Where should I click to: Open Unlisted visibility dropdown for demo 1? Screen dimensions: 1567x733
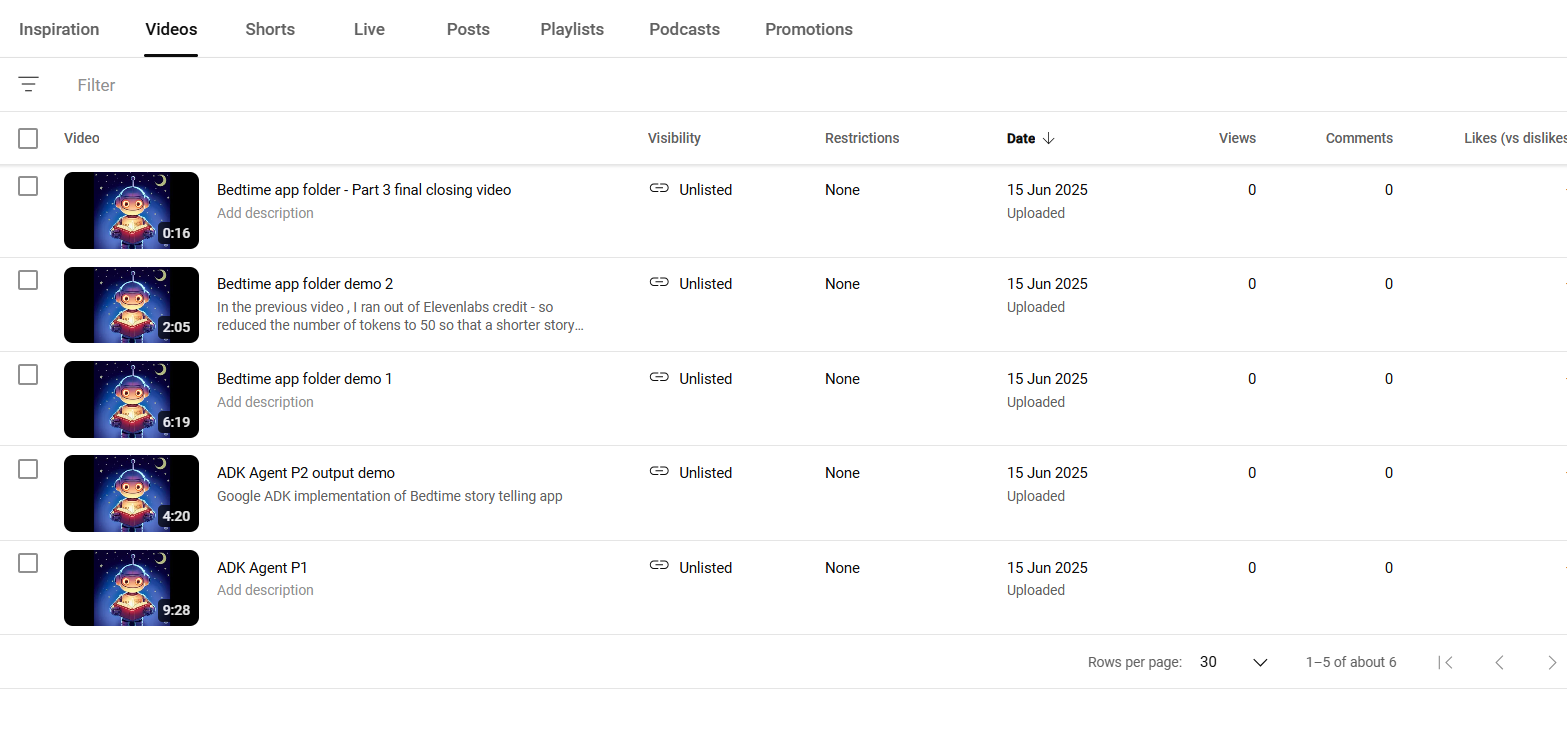pos(691,378)
